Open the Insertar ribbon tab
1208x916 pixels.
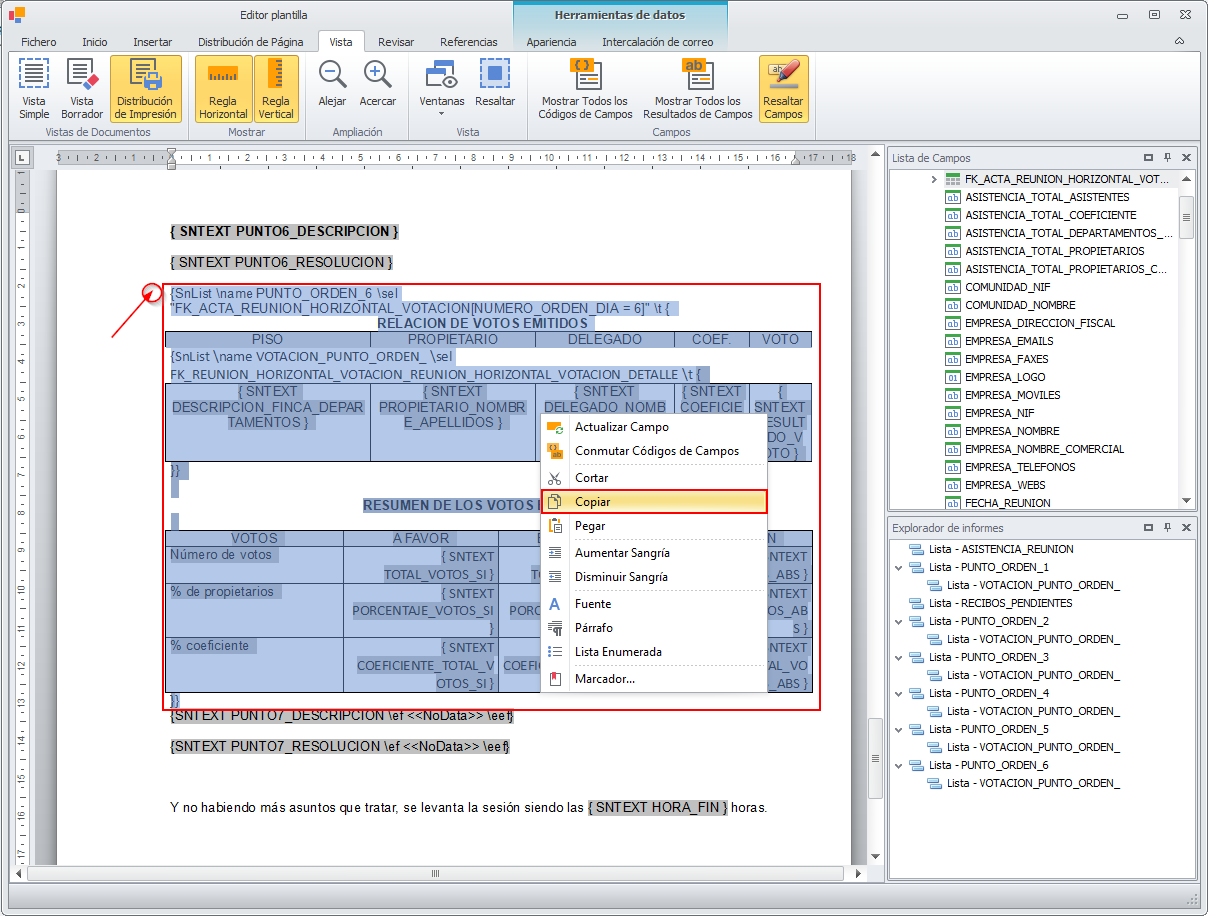(152, 42)
